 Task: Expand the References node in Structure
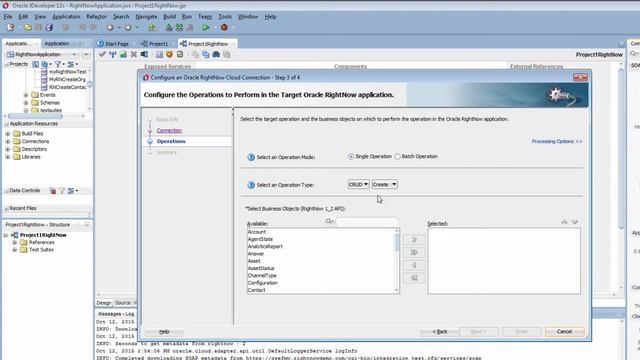pos(15,242)
